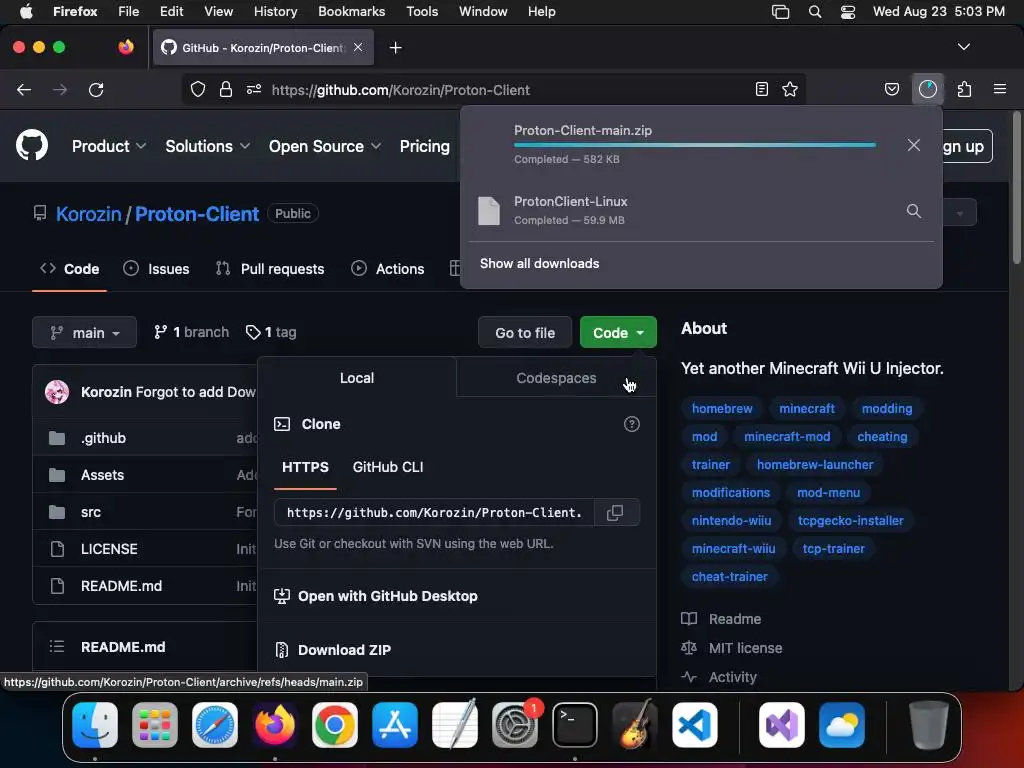The image size is (1024, 768).
Task: Open the LICENSE file
Action: coord(109,549)
